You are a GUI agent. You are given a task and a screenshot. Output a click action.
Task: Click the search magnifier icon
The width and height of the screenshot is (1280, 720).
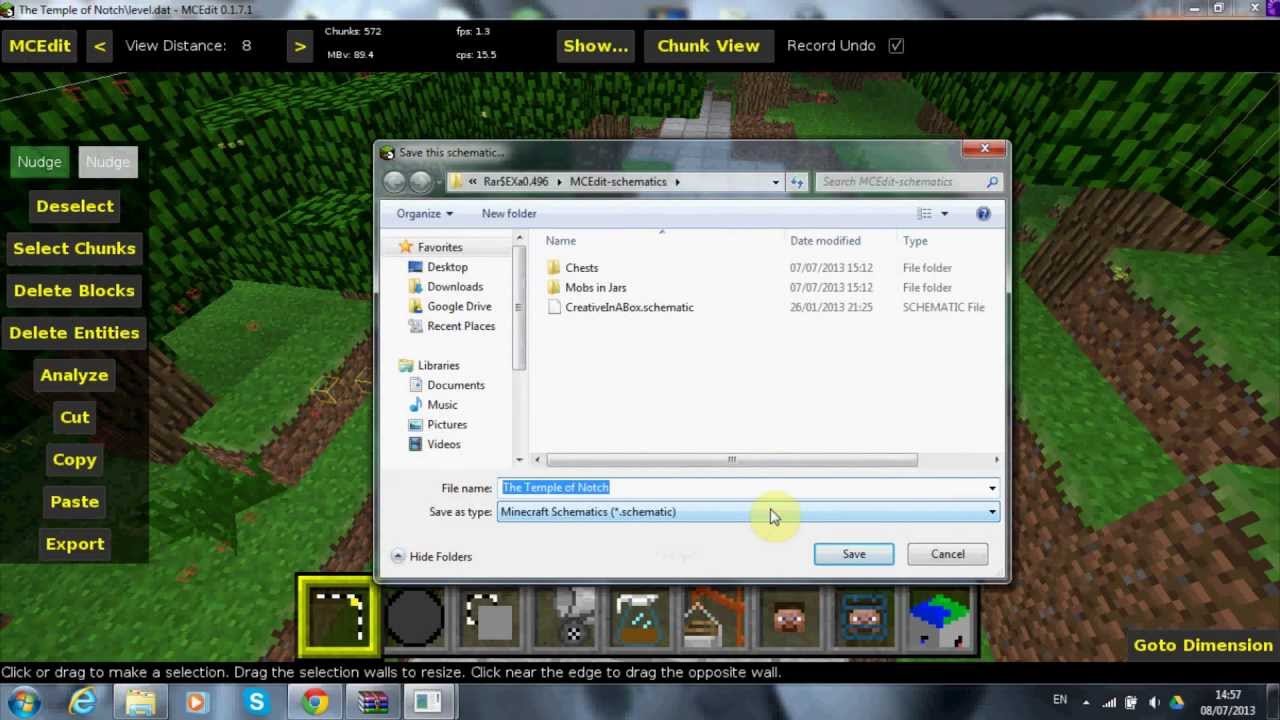992,182
